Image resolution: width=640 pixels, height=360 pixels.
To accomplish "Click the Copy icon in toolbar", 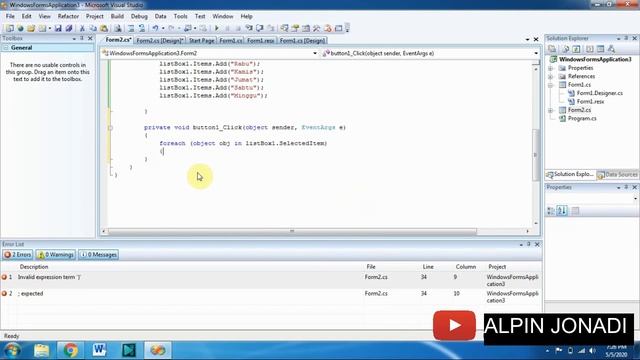I will click(93, 28).
